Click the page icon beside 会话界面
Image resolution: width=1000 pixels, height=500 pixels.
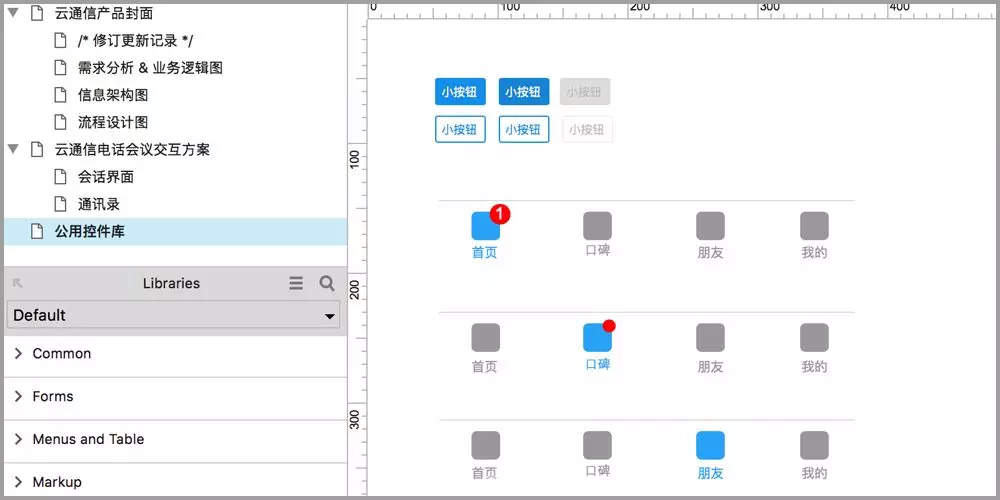click(60, 177)
